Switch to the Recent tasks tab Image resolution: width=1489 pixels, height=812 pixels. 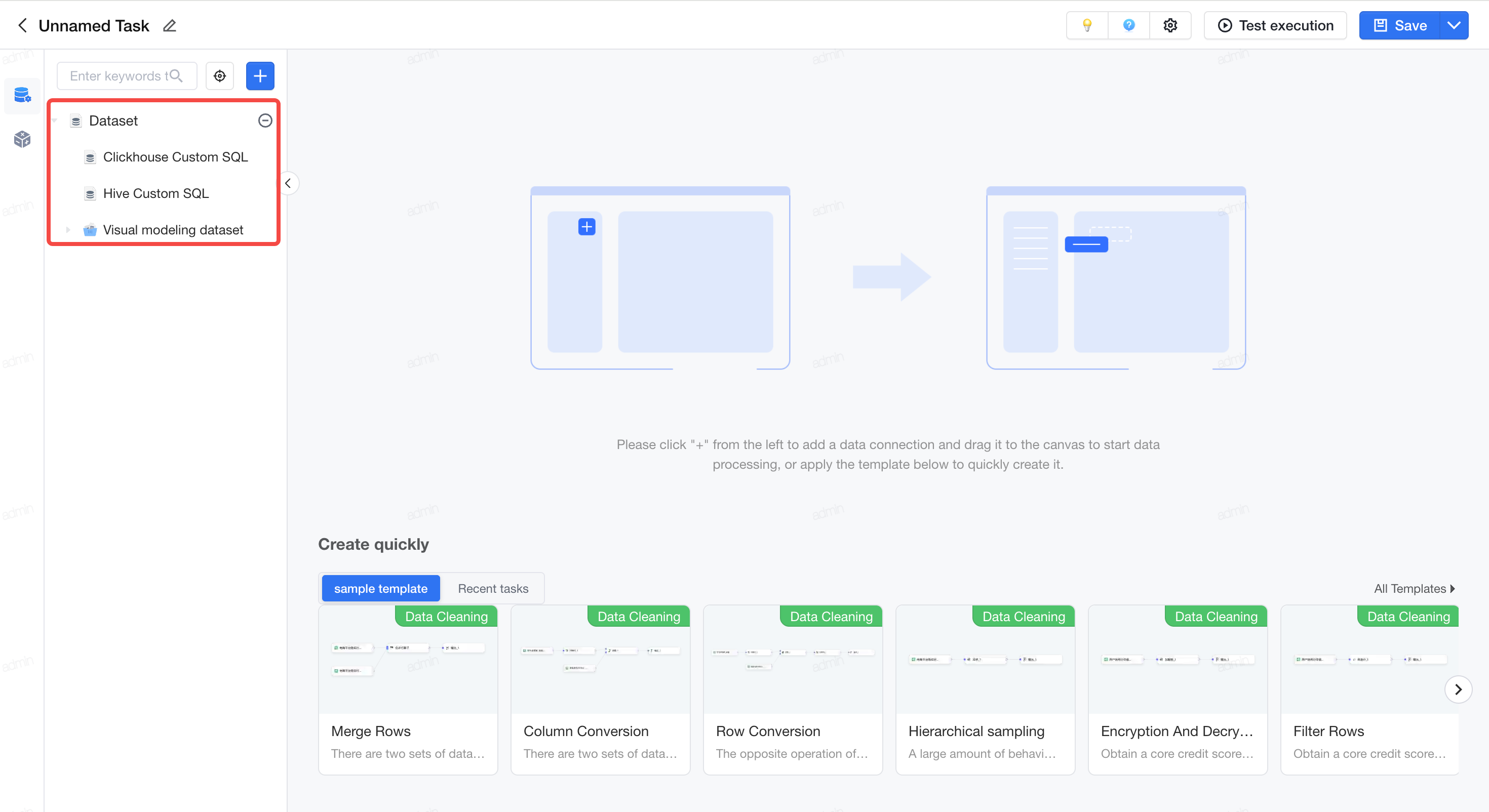pos(493,588)
